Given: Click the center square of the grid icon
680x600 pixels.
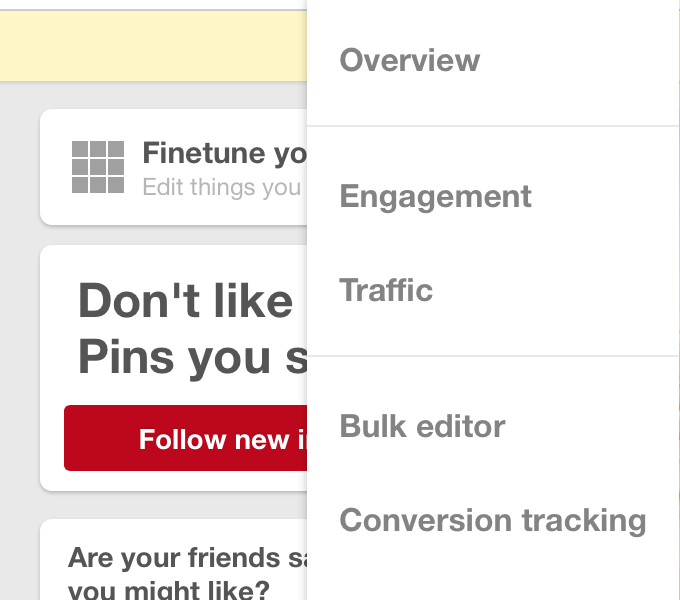Looking at the screenshot, I should click(x=98, y=167).
